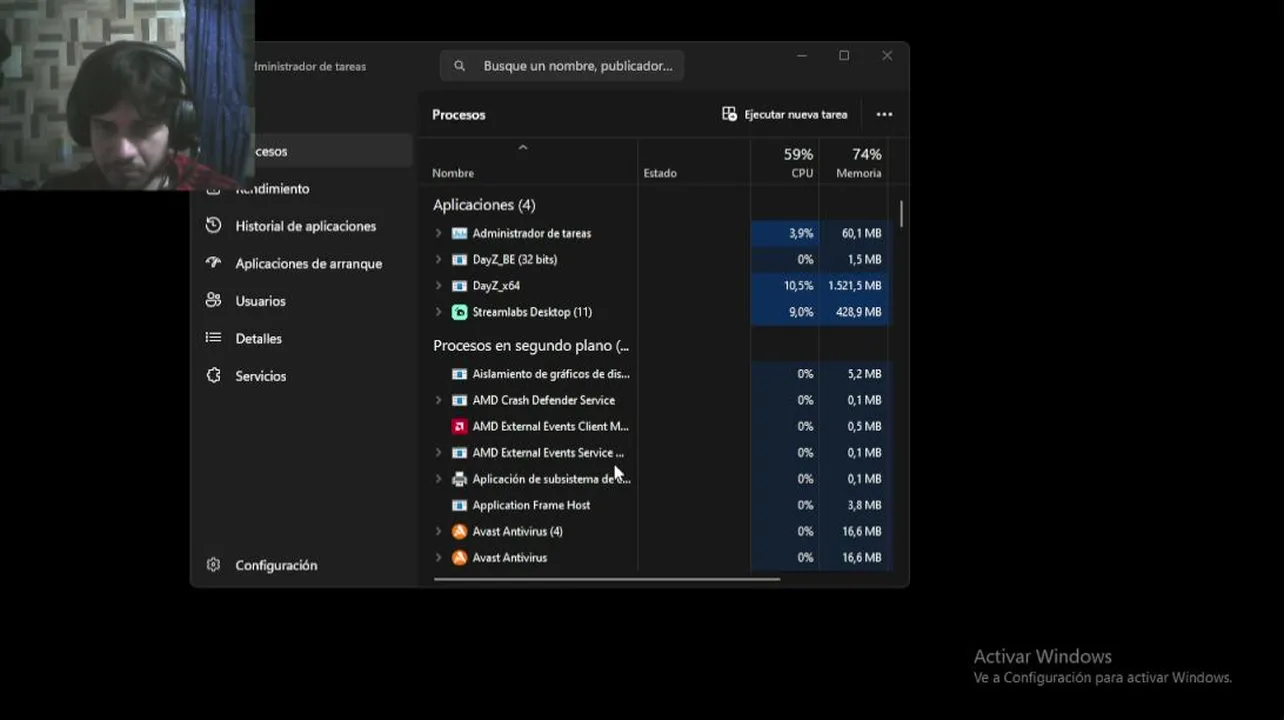Click the Administrador de tareas process icon

point(459,233)
